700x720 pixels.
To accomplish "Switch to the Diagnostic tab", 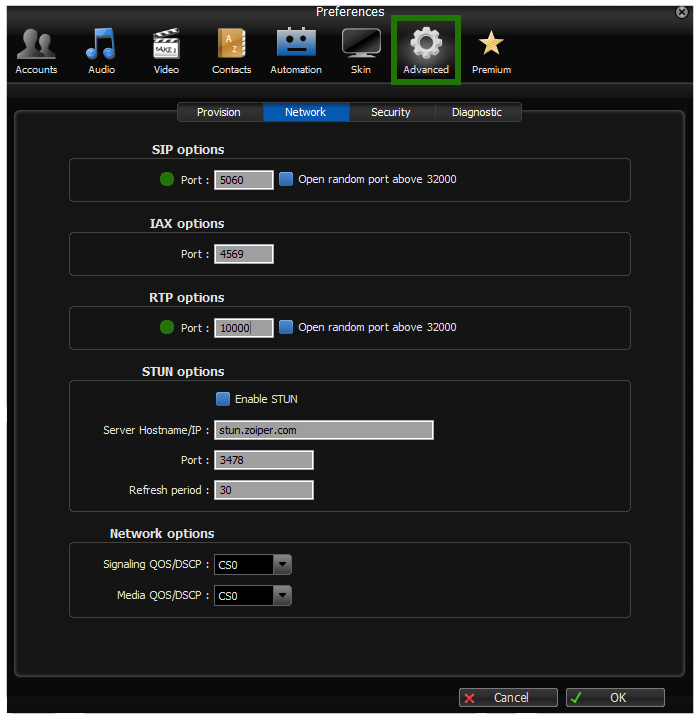I will tap(477, 113).
